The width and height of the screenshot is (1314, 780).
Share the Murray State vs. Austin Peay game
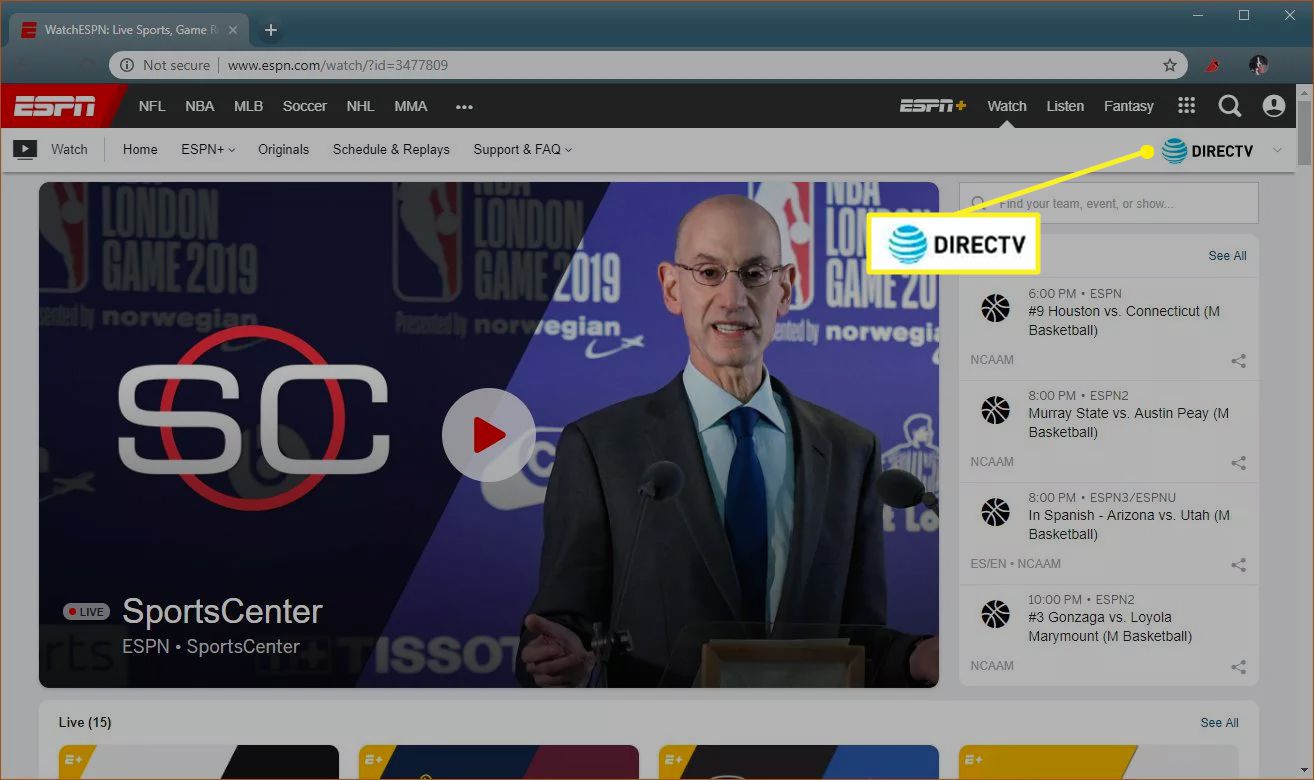1238,463
